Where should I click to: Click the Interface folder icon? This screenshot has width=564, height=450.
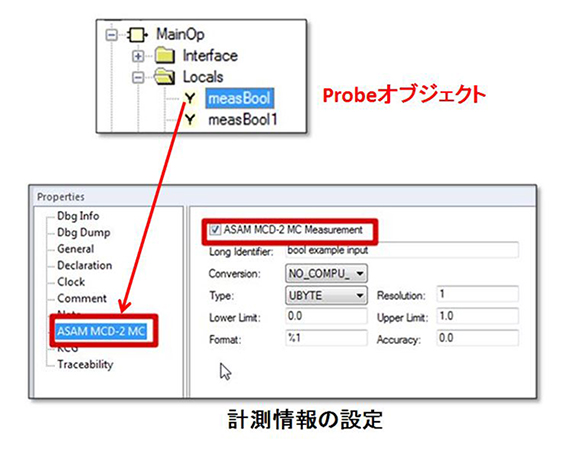[165, 56]
